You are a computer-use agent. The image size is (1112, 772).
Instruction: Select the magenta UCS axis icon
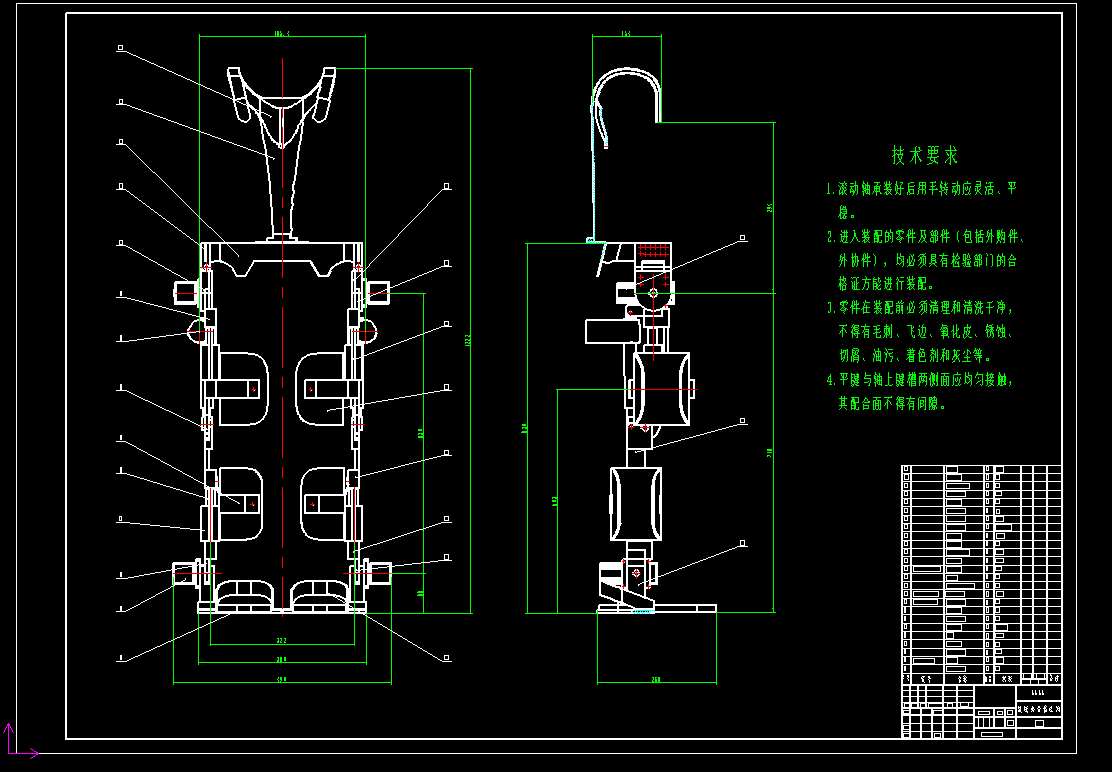point(20,741)
